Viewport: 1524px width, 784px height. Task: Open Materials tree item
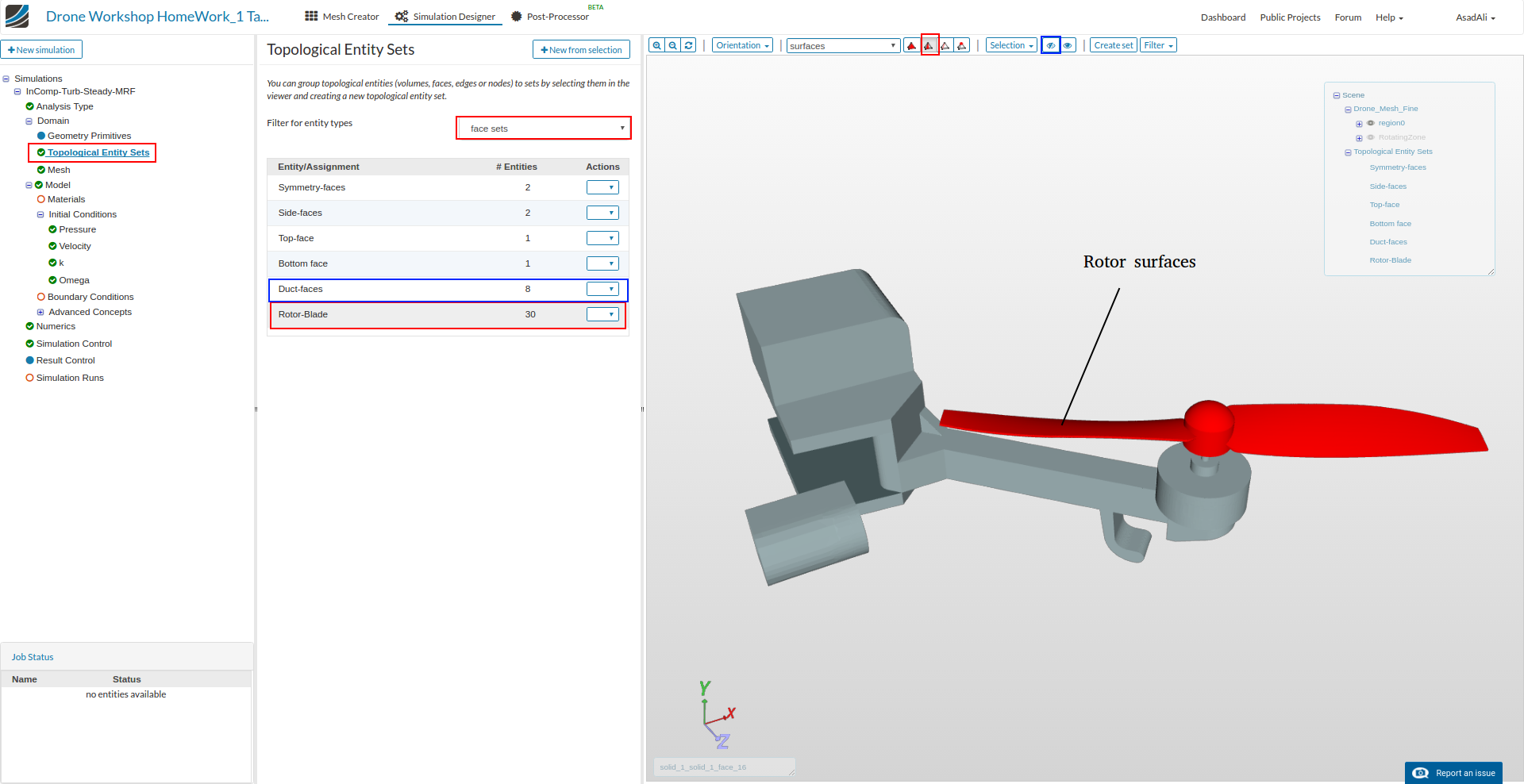[x=66, y=199]
